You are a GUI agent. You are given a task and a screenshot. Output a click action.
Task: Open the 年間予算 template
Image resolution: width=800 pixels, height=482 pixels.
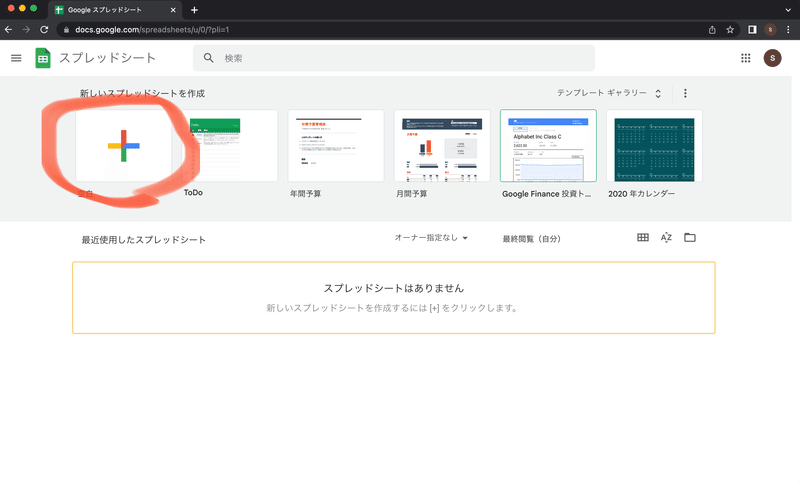(x=336, y=146)
